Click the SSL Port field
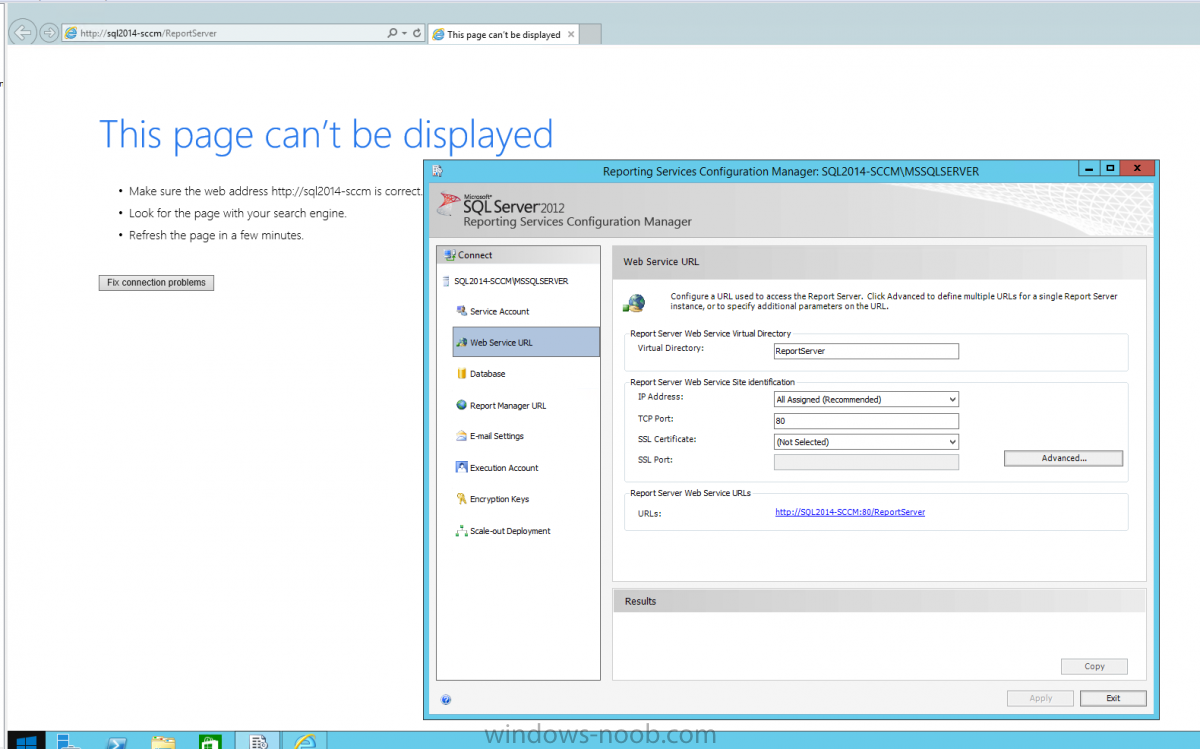Image resolution: width=1200 pixels, height=749 pixels. (866, 462)
